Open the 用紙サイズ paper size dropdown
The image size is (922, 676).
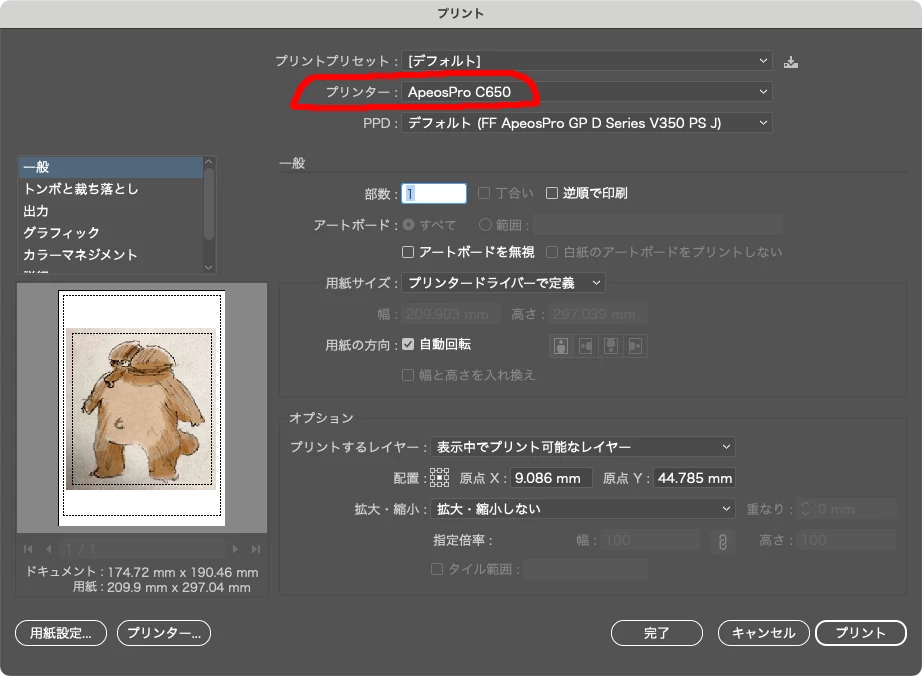[503, 283]
